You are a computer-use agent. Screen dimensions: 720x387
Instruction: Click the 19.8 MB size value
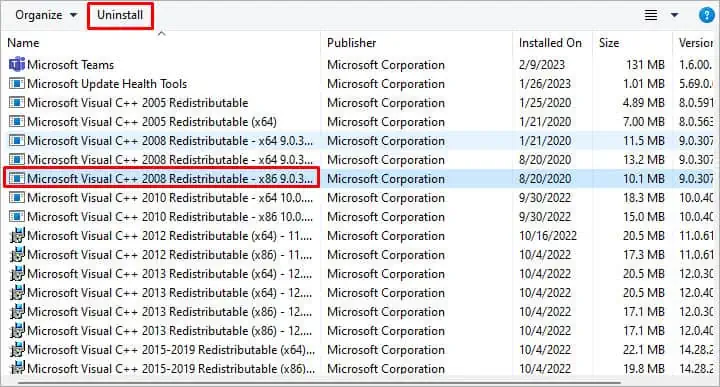point(644,368)
